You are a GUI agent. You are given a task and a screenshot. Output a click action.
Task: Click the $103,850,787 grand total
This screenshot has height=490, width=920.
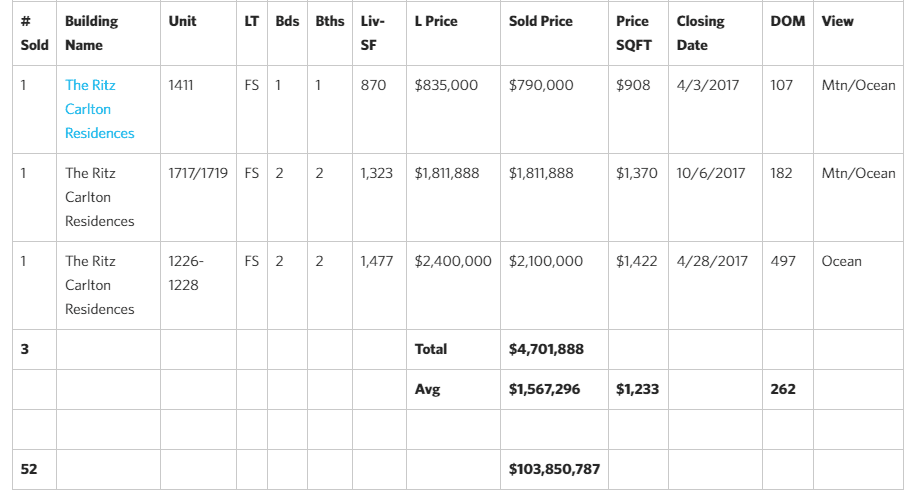pyautogui.click(x=554, y=469)
